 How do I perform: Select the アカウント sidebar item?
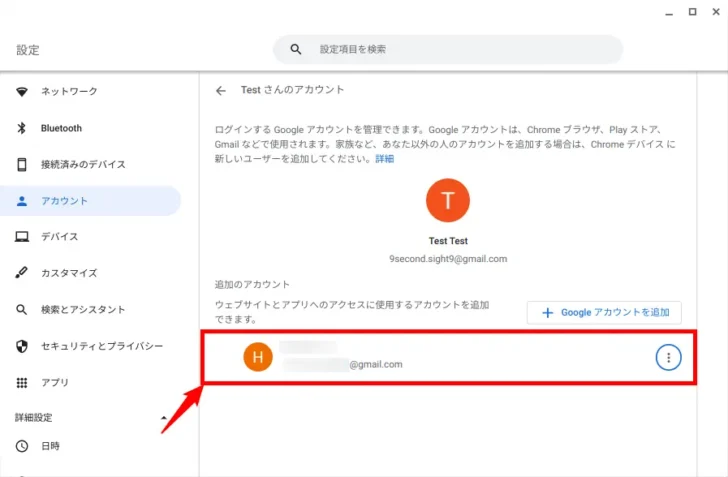pos(91,201)
